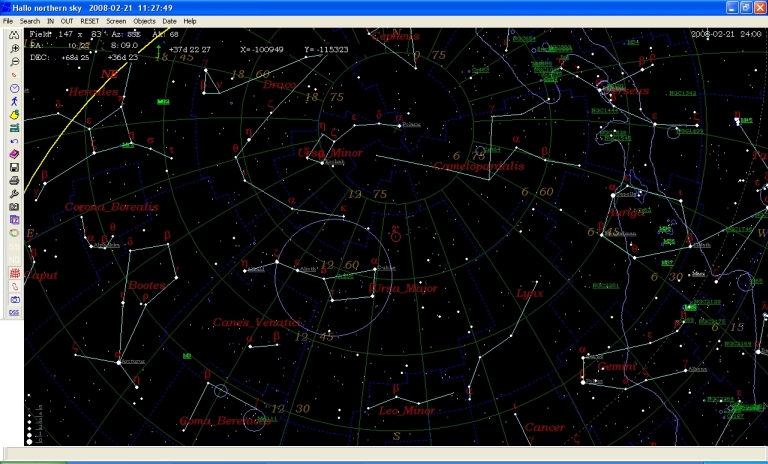
Task: Click the Cepheus constellation label
Action: click(x=396, y=36)
